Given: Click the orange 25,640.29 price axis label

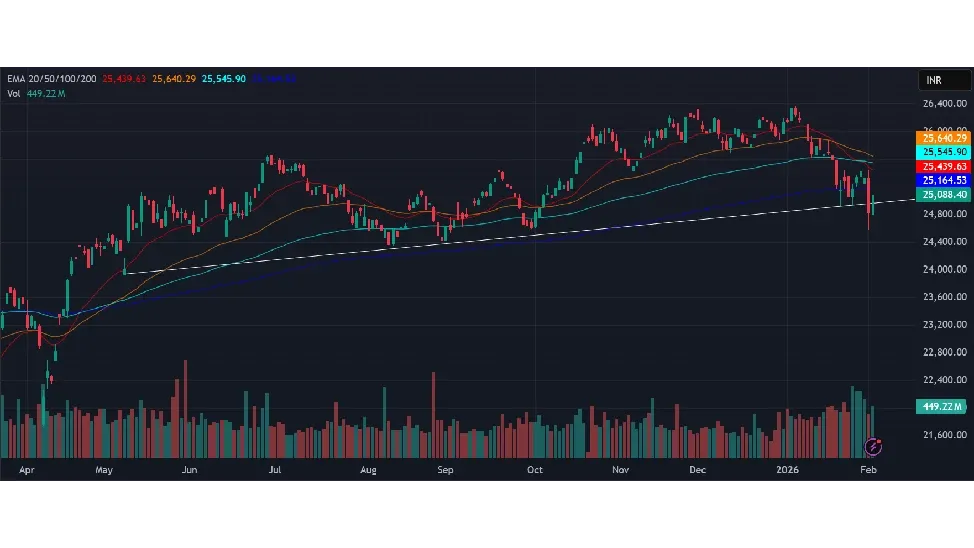Looking at the screenshot, I should click(943, 137).
